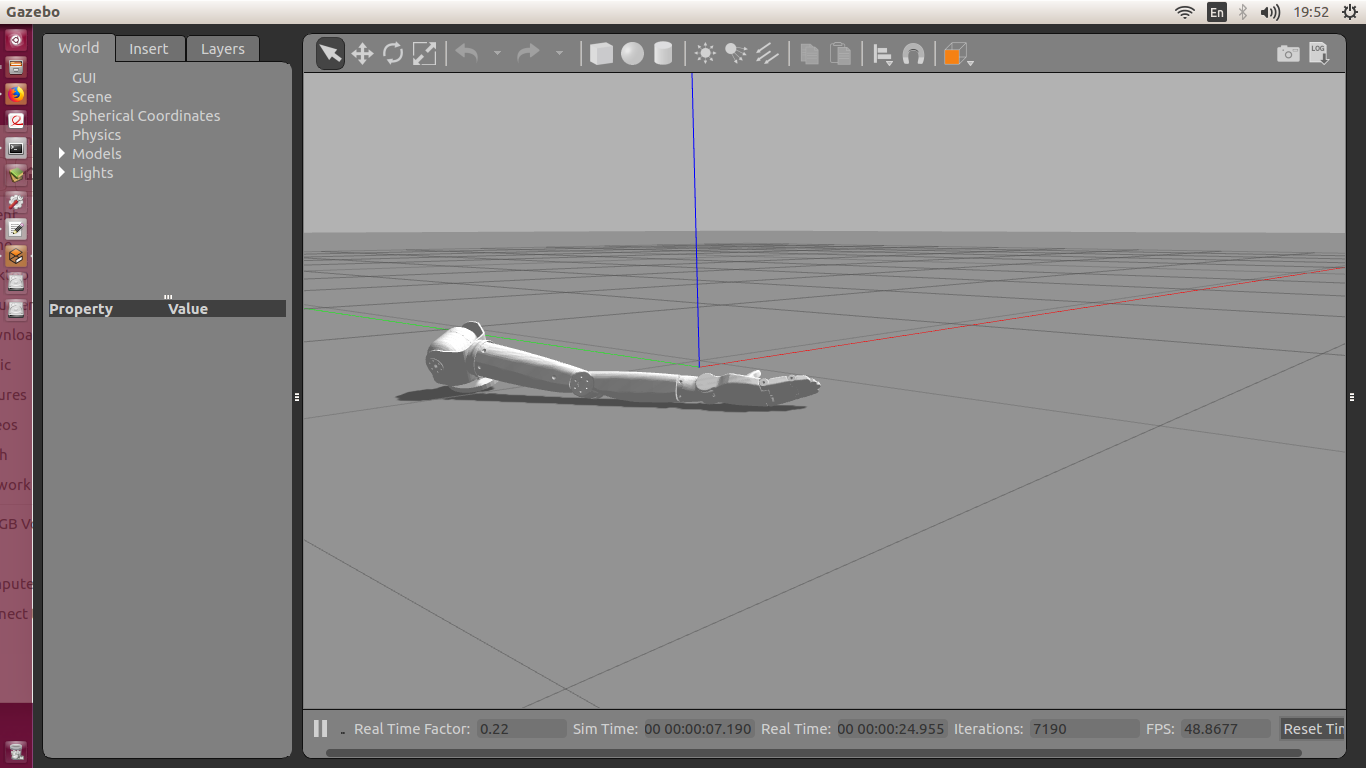Open the Wi-Fi network indicator
The height and width of the screenshot is (768, 1366).
tap(1185, 12)
